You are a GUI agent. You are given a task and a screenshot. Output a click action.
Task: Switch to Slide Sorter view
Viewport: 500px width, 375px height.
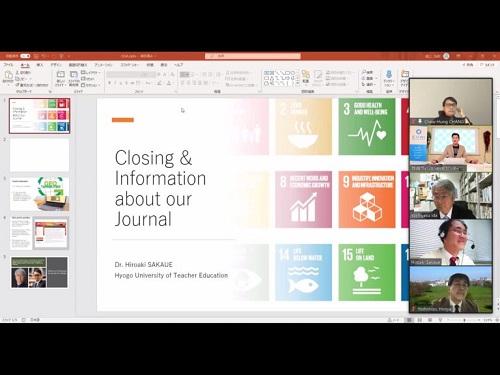[x=419, y=320]
